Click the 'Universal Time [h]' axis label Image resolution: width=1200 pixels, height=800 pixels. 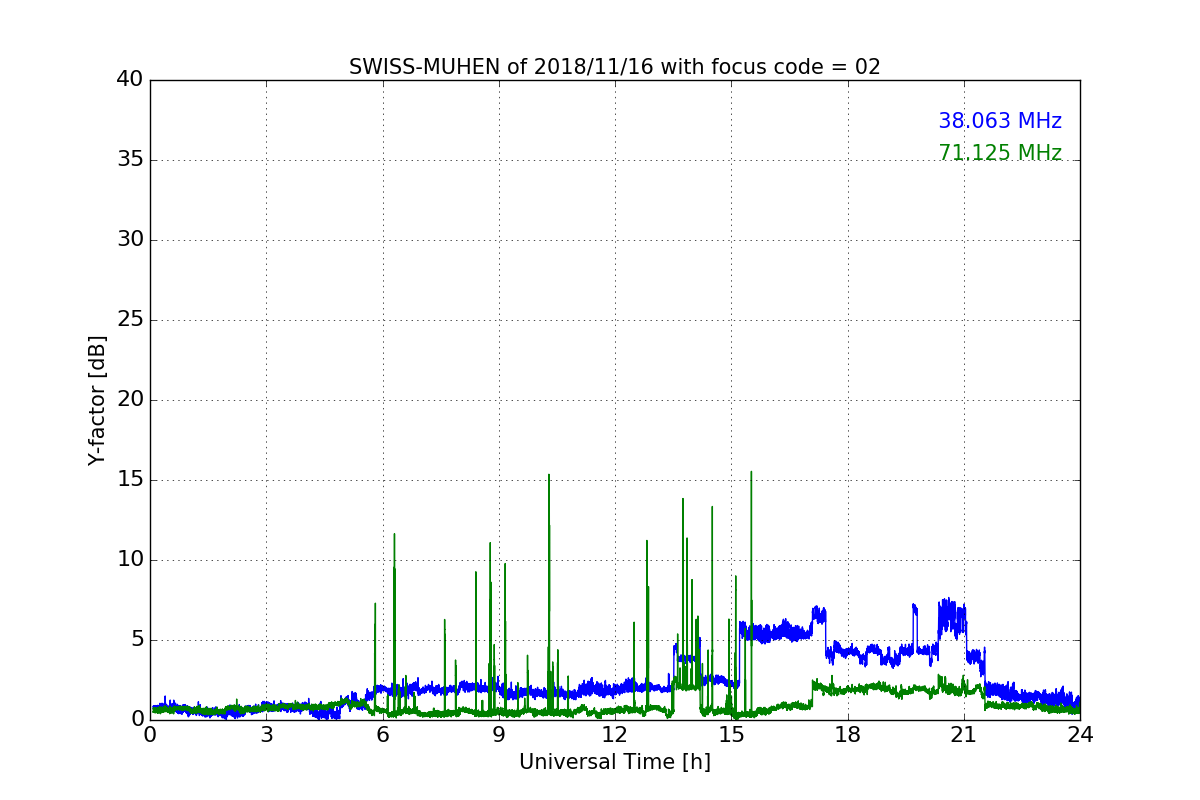[615, 762]
